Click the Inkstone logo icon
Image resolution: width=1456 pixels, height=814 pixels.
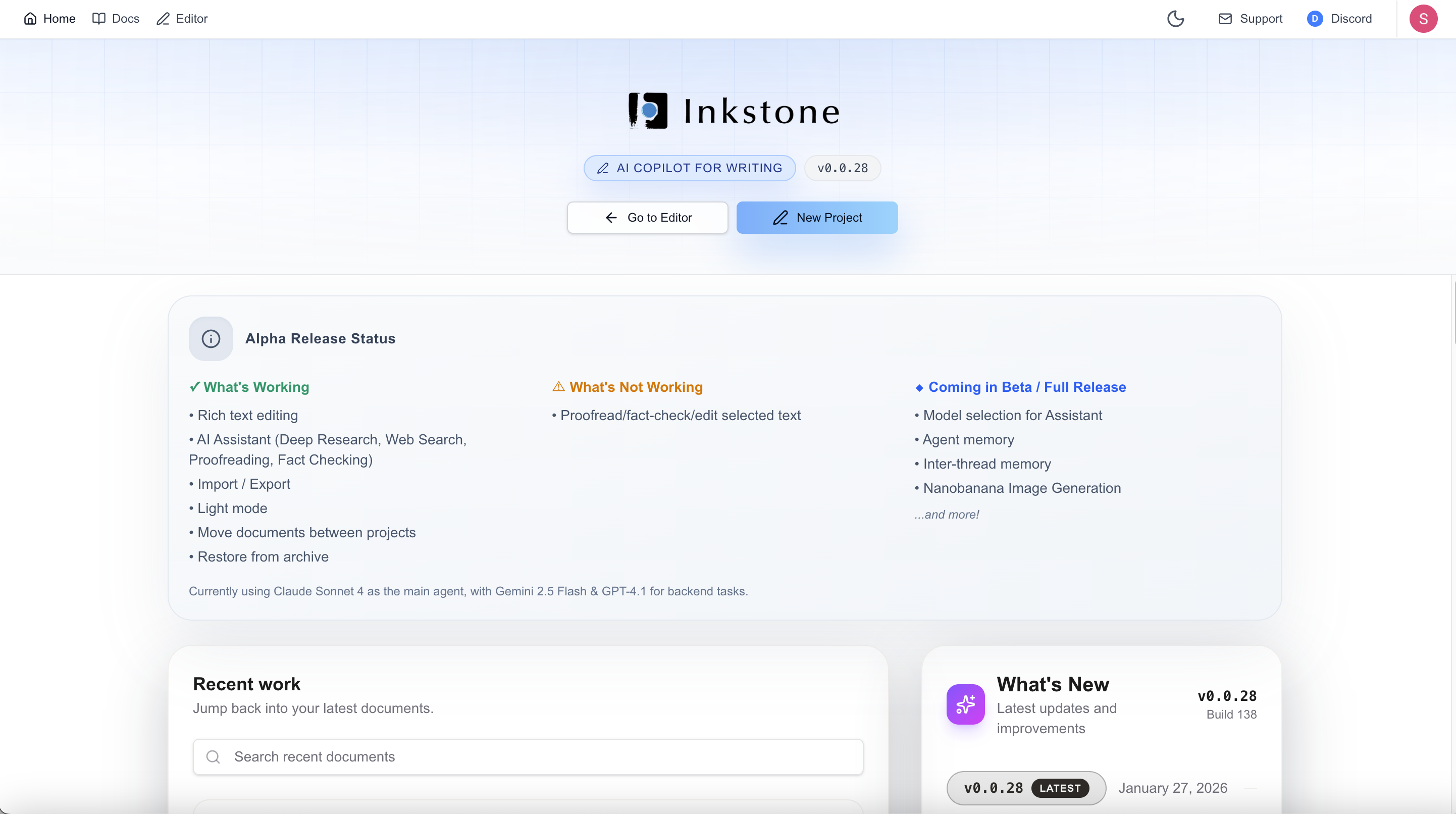pyautogui.click(x=648, y=111)
